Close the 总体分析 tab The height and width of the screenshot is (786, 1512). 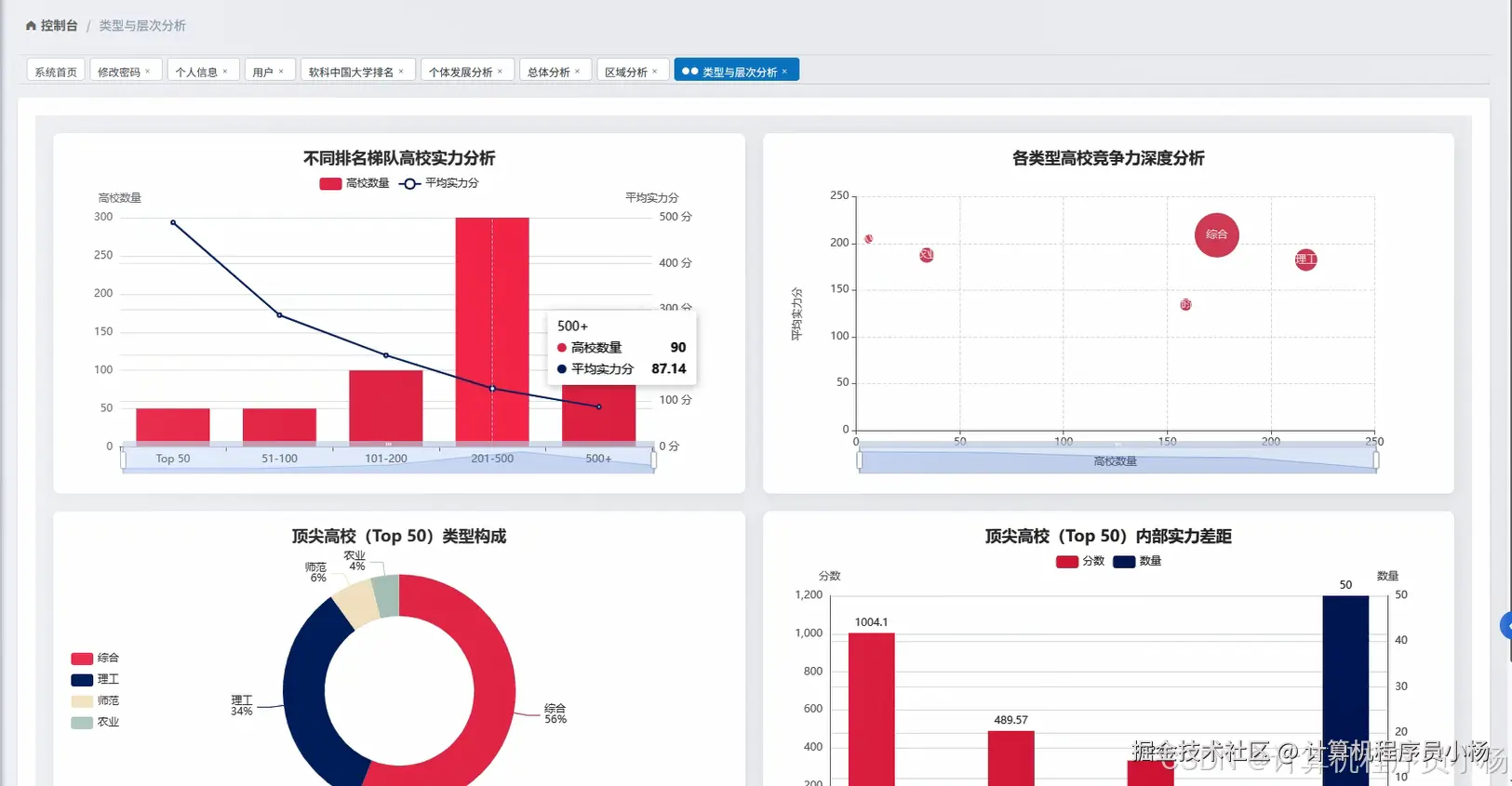[577, 72]
